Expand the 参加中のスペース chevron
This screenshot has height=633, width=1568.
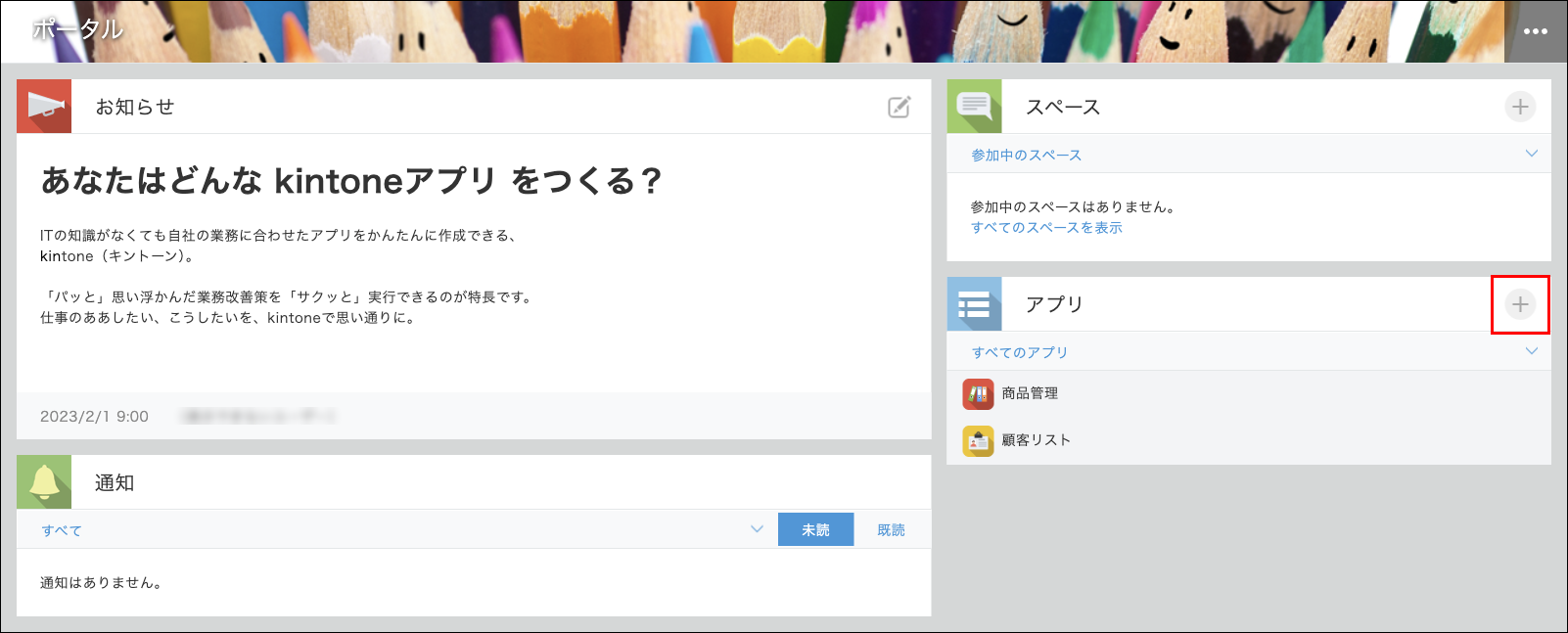coord(1532,154)
